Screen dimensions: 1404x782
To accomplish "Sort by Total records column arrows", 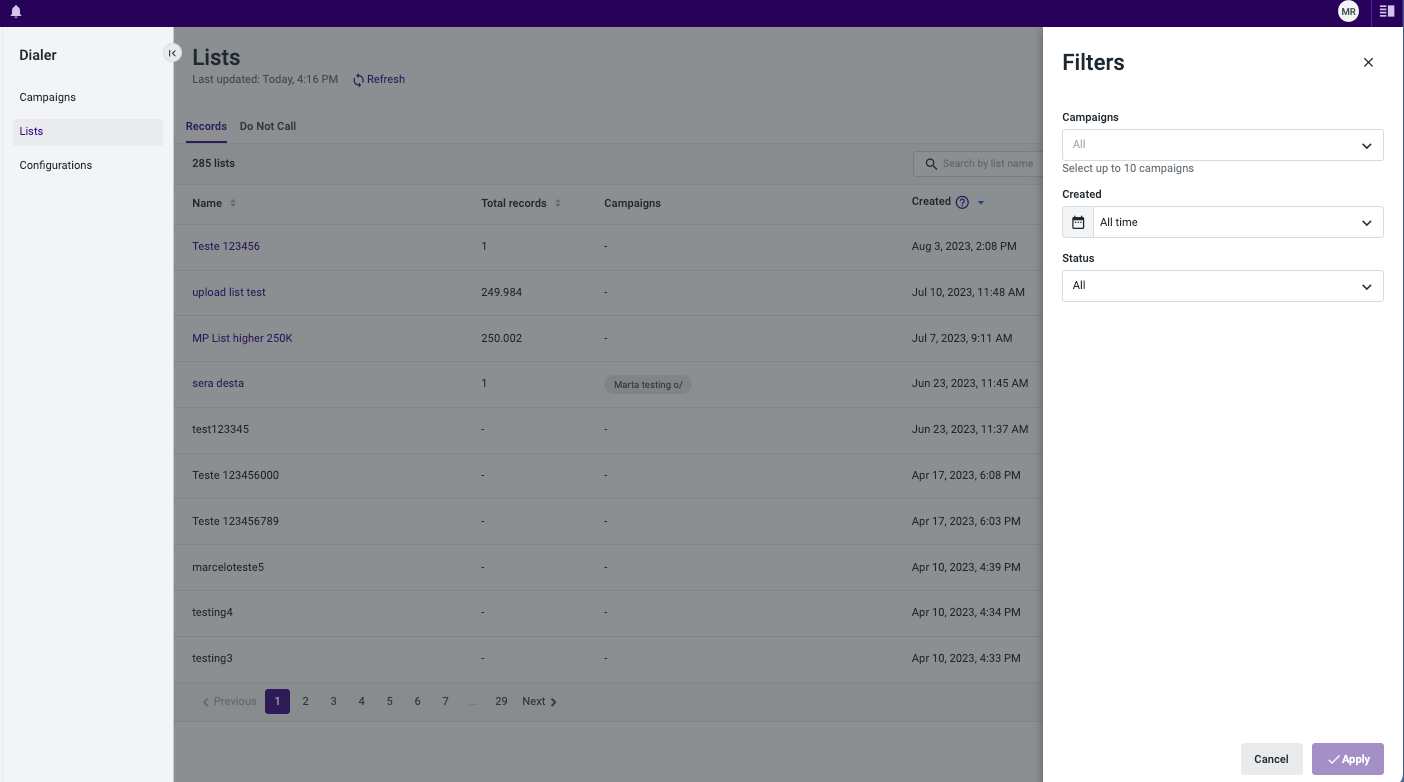I will pyautogui.click(x=558, y=203).
